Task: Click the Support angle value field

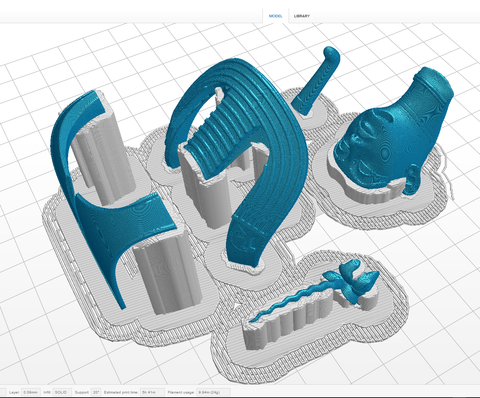Action: [x=96, y=392]
